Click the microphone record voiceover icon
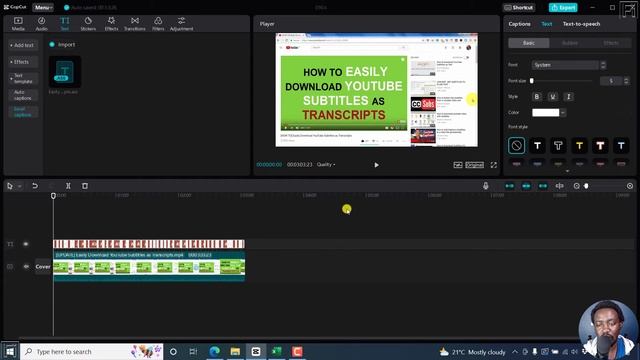640x360 pixels. click(486, 186)
